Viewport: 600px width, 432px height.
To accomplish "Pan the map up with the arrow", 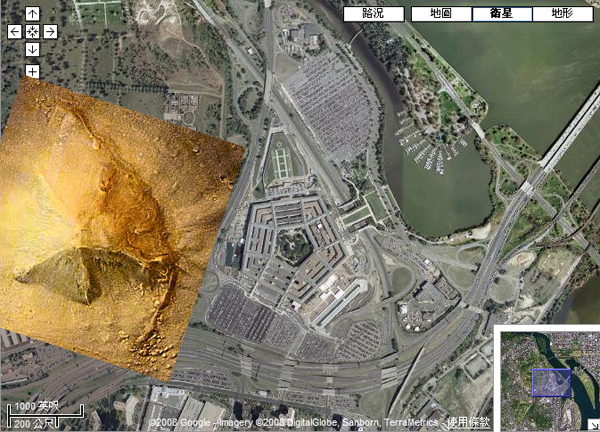I will [32, 14].
